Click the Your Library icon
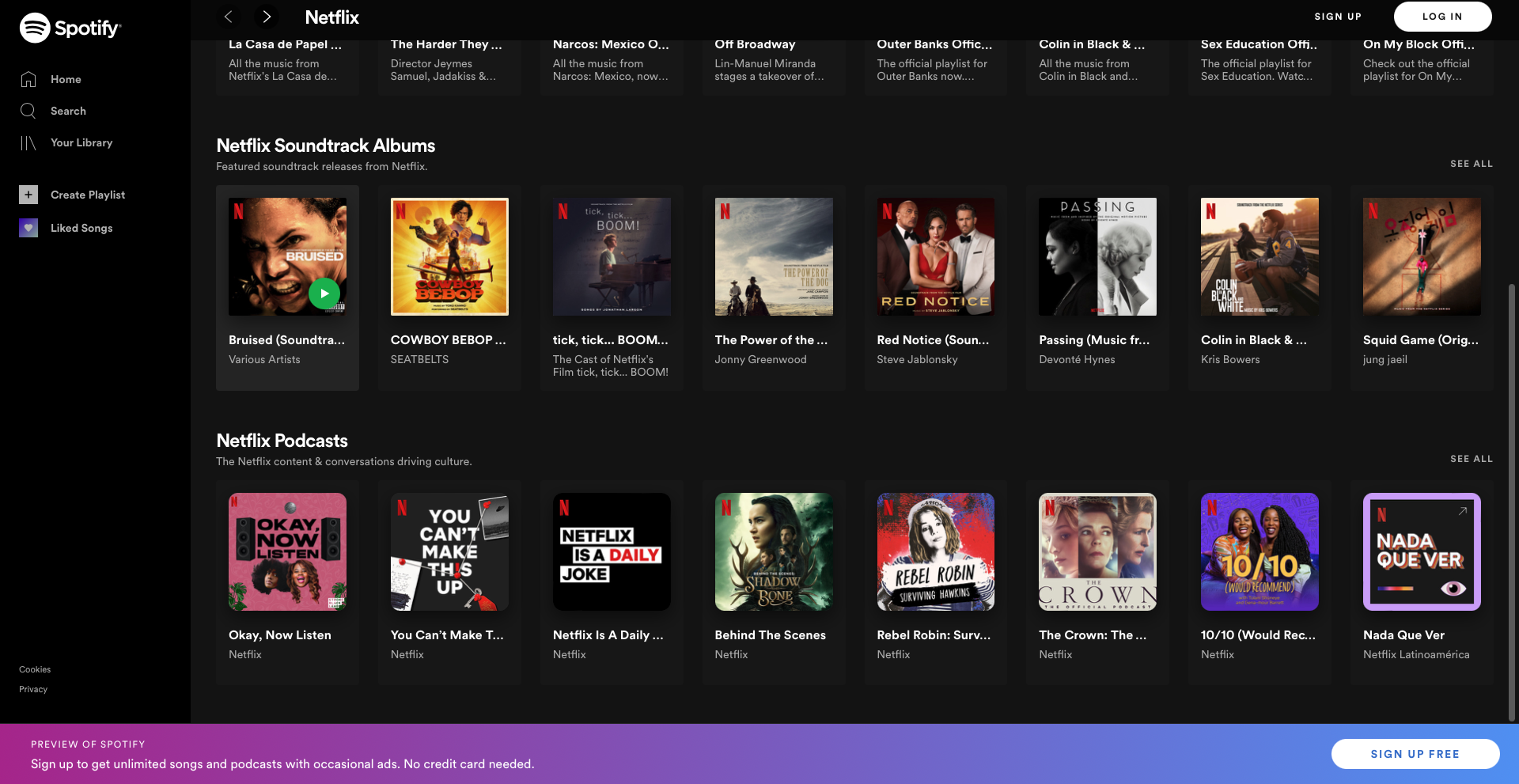The width and height of the screenshot is (1519, 784). 28,142
